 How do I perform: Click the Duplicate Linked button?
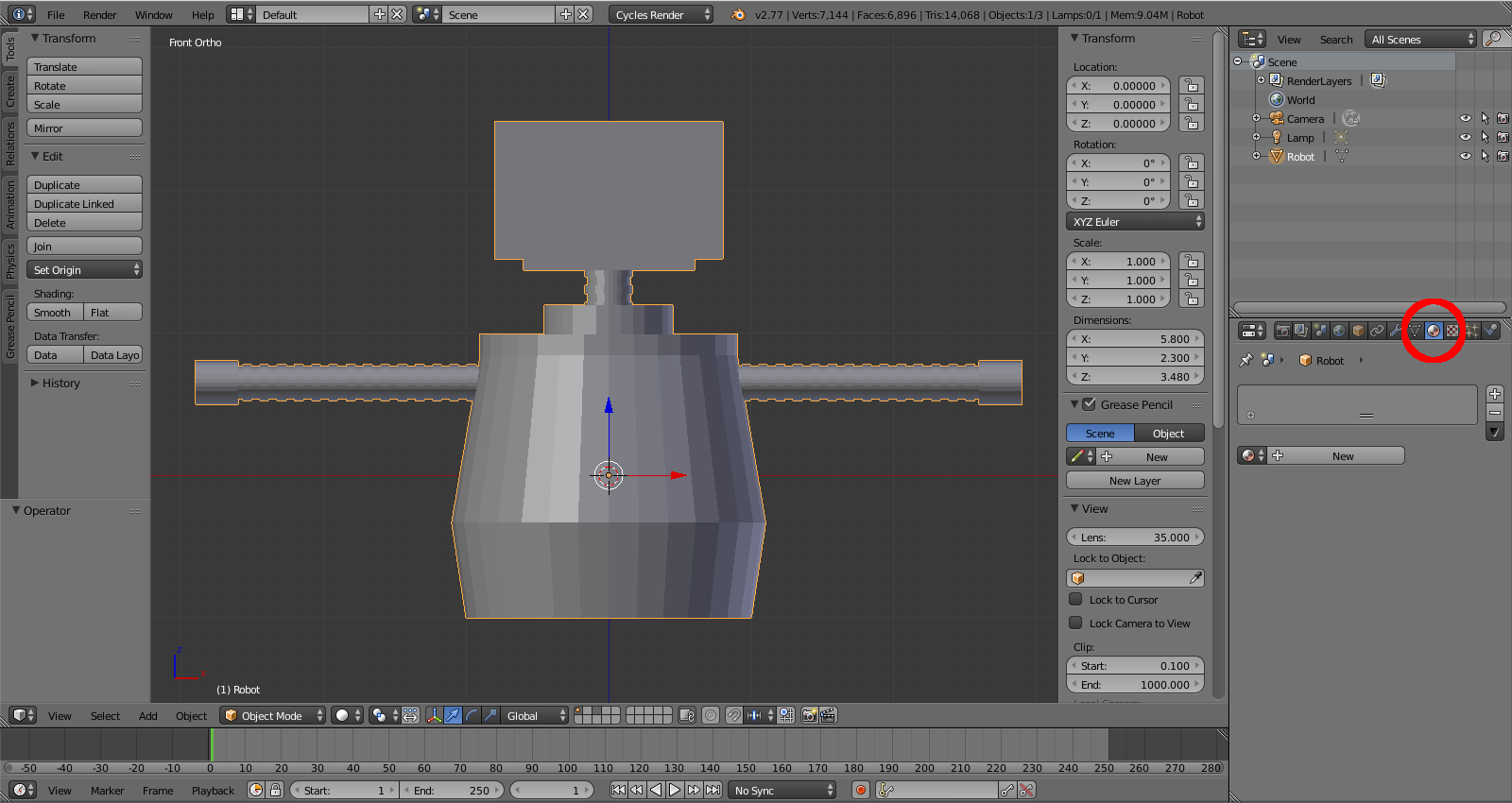(x=84, y=204)
